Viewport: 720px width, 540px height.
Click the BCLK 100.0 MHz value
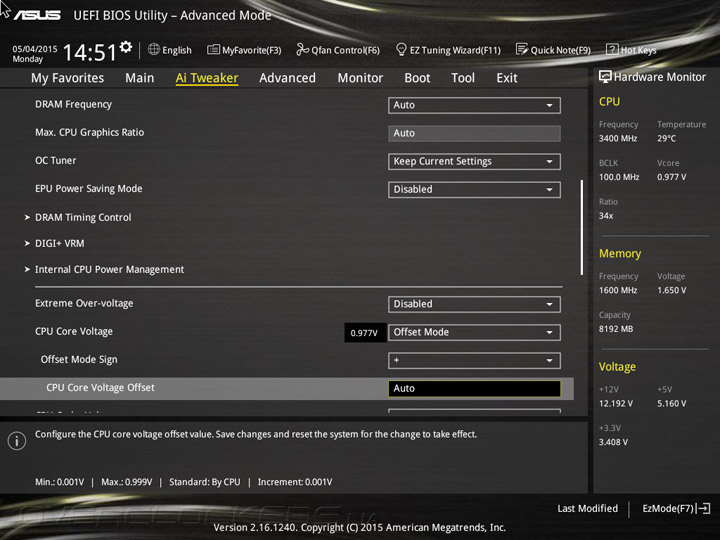click(x=619, y=177)
